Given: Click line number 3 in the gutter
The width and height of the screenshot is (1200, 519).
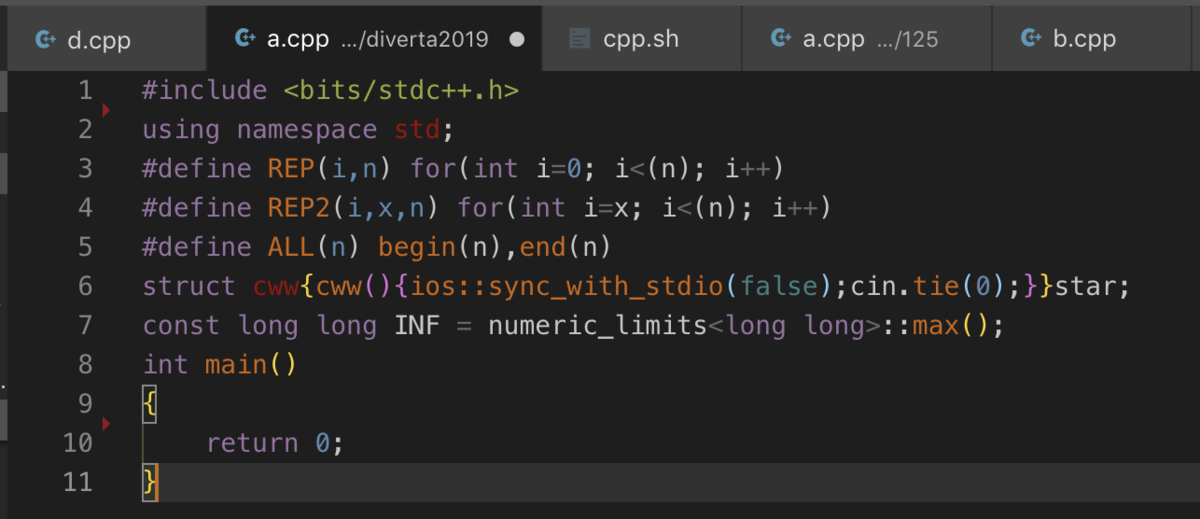Looking at the screenshot, I should click(85, 169).
